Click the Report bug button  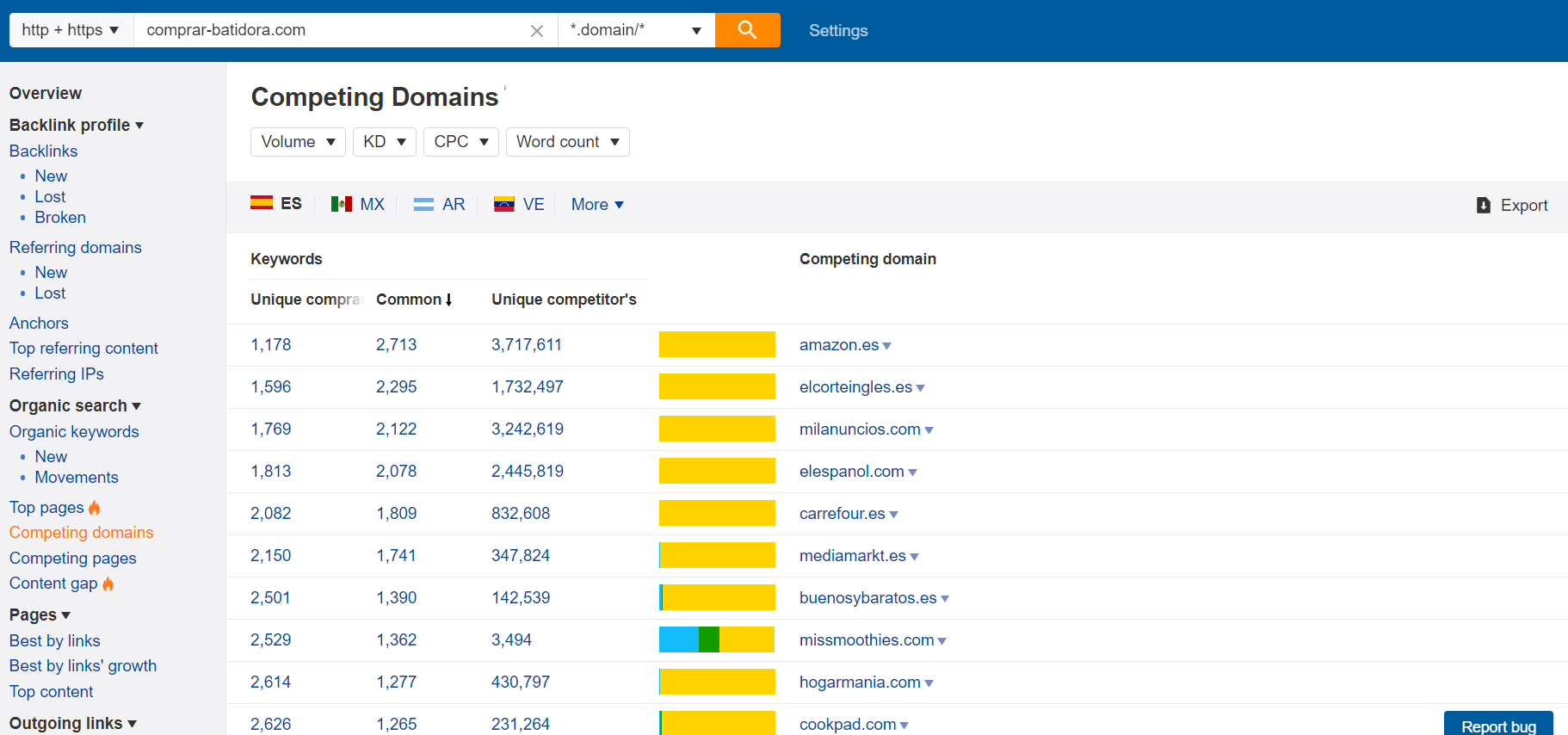point(1498,724)
